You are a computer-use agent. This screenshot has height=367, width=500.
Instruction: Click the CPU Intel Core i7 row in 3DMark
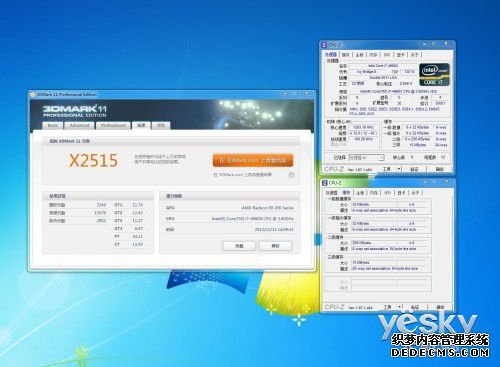click(x=230, y=219)
